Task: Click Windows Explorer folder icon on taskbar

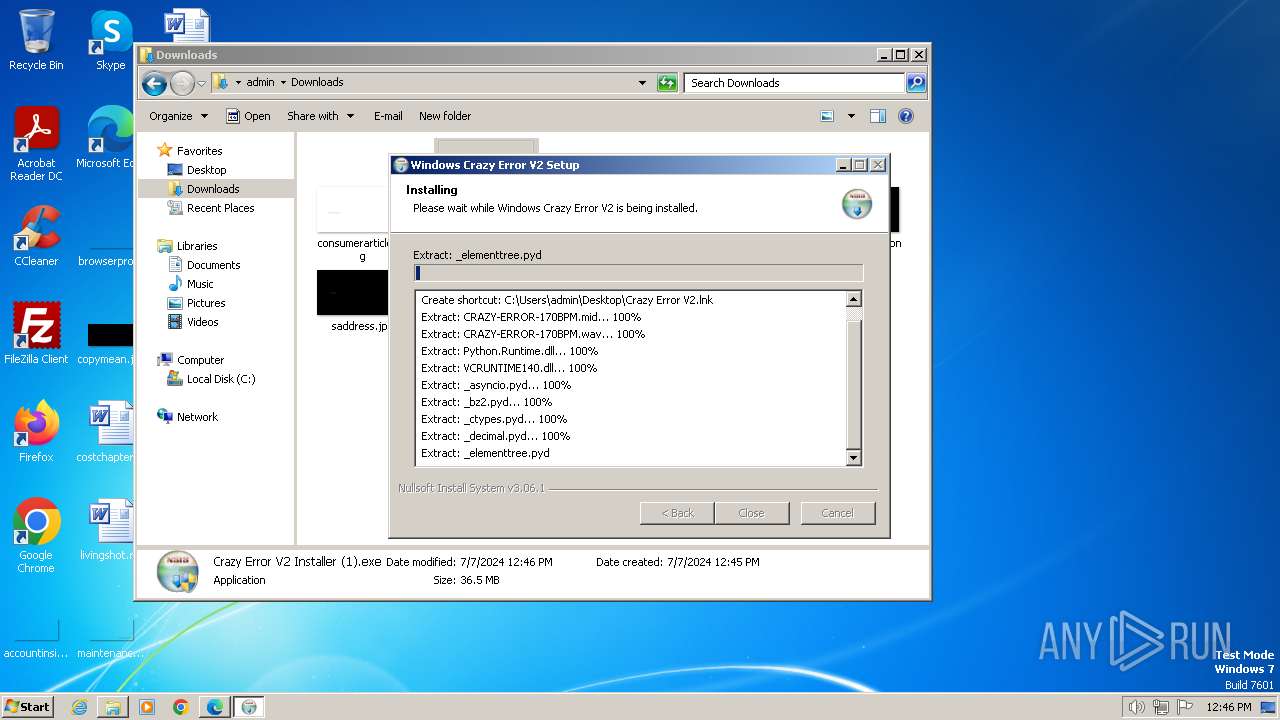Action: pos(113,707)
